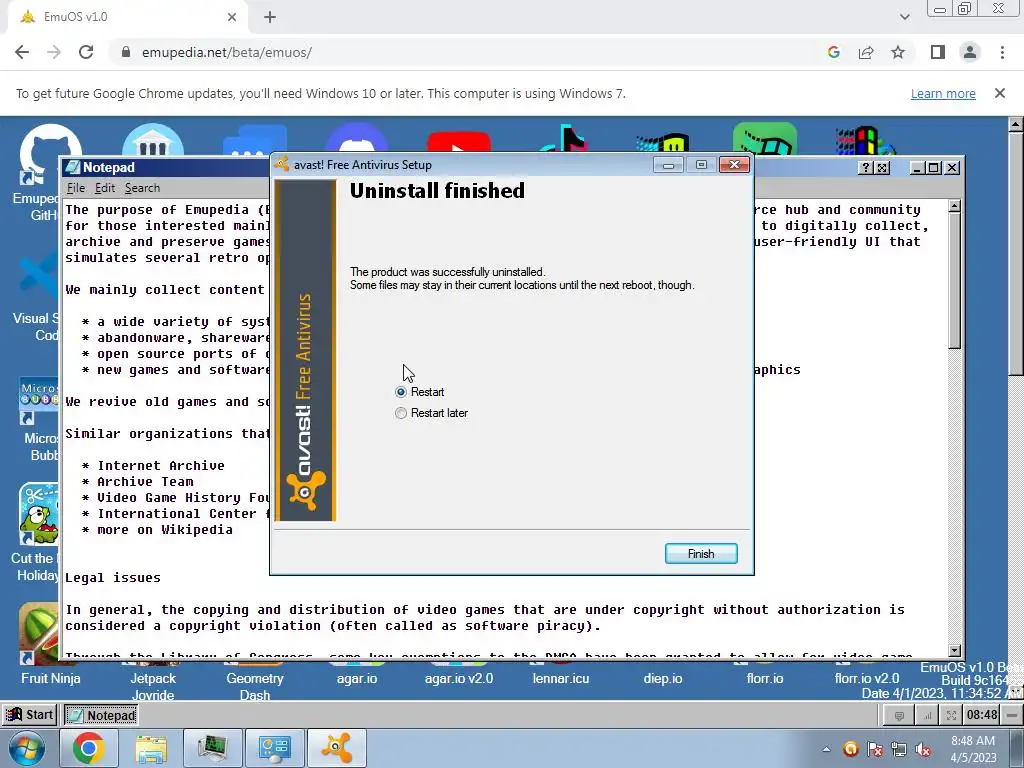Click the avast icon on Windows taskbar
This screenshot has height=768, width=1024.
point(336,748)
